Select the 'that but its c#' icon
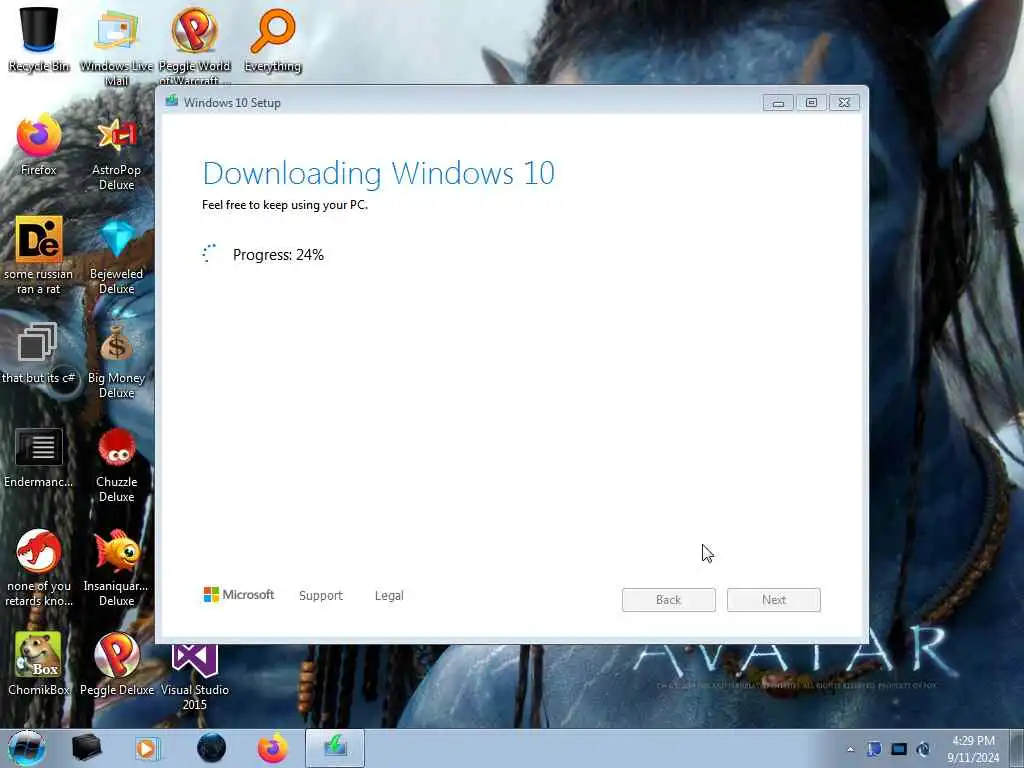Image resolution: width=1024 pixels, height=768 pixels. [39, 353]
